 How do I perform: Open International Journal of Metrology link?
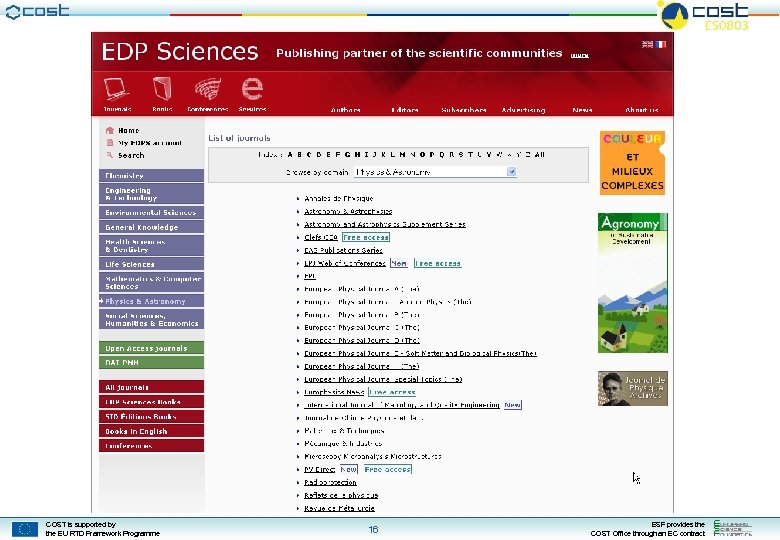[x=401, y=405]
